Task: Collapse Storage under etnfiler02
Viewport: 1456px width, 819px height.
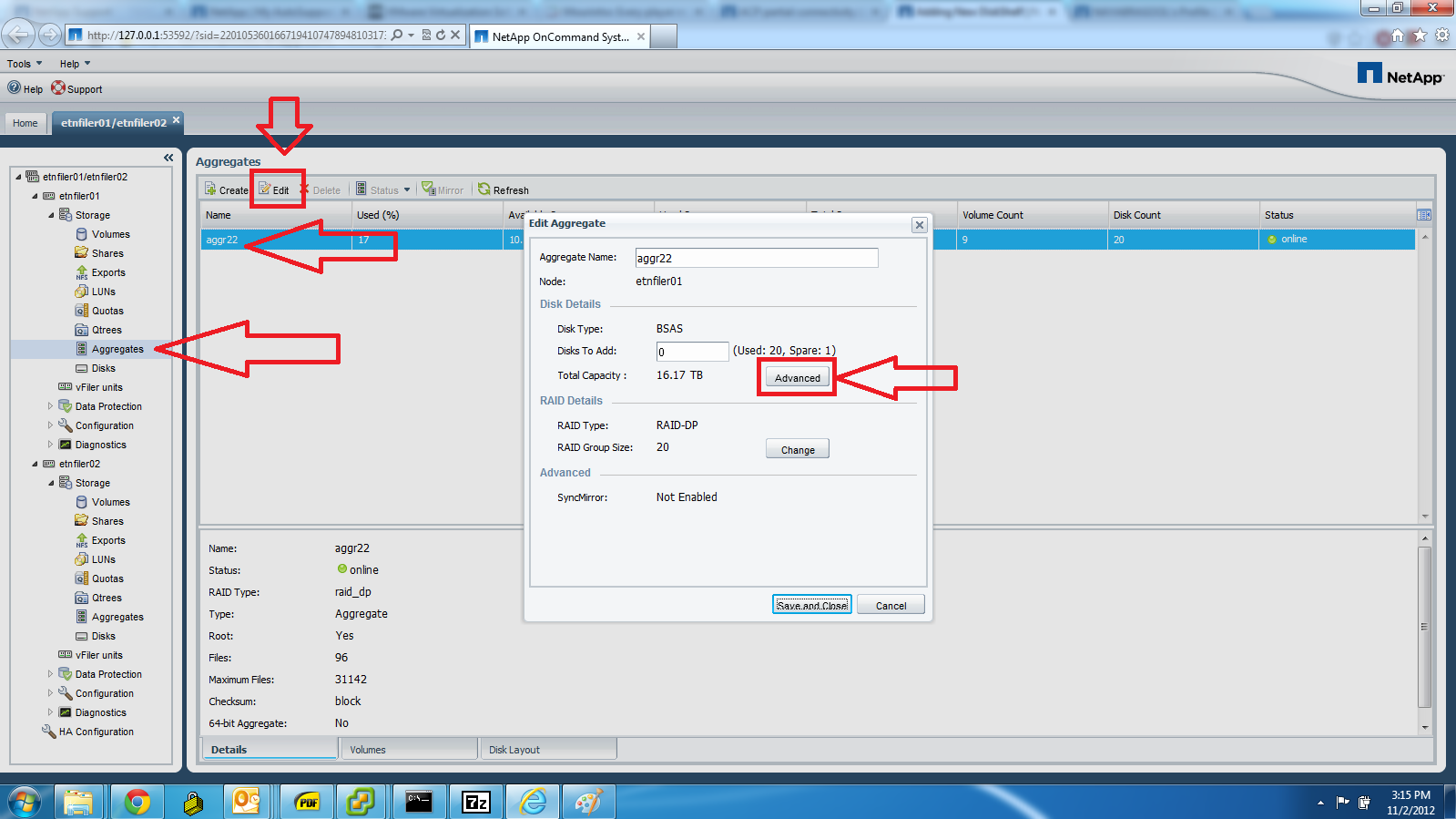Action: click(x=51, y=483)
